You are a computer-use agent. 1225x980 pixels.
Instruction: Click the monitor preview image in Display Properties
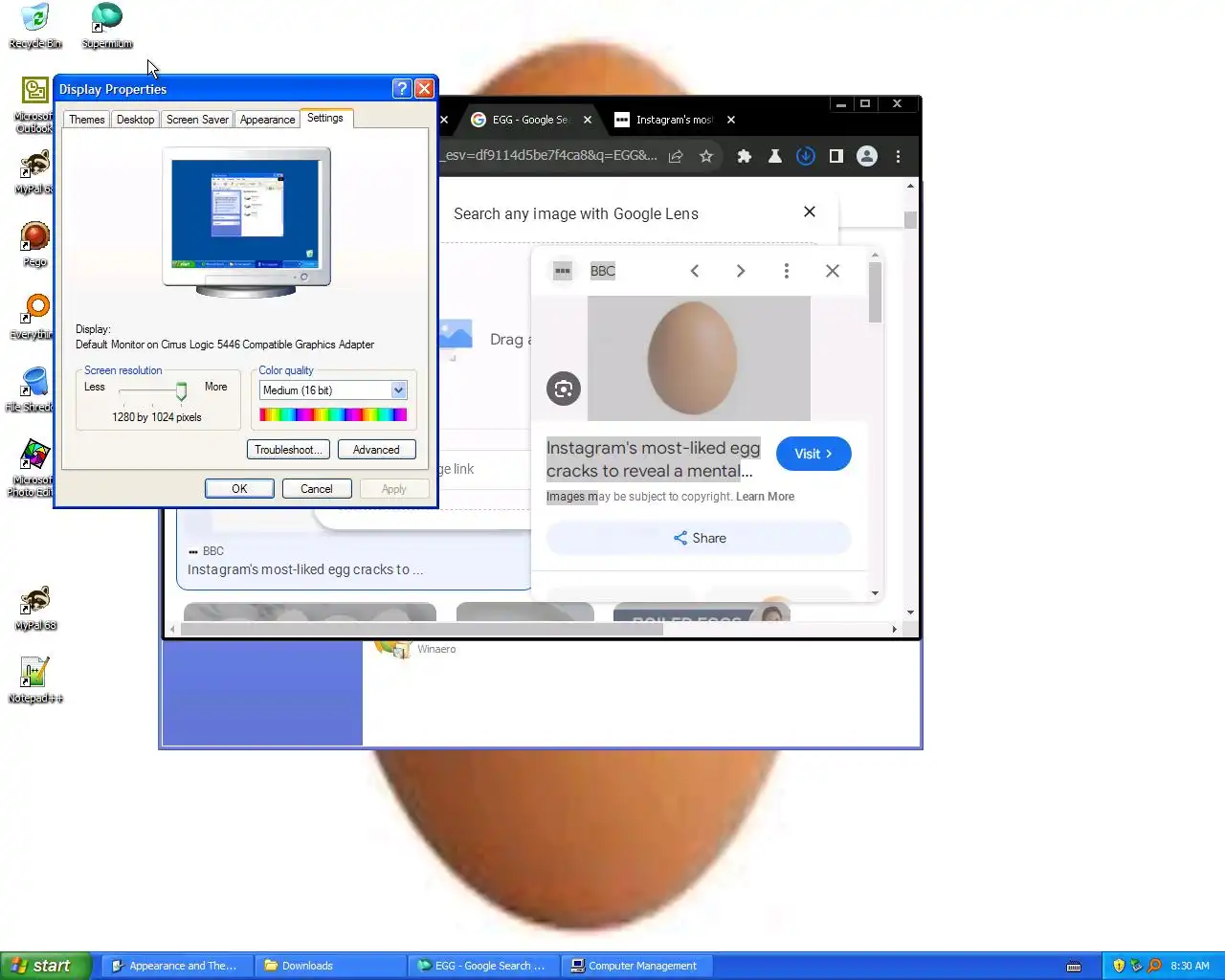[x=247, y=222]
